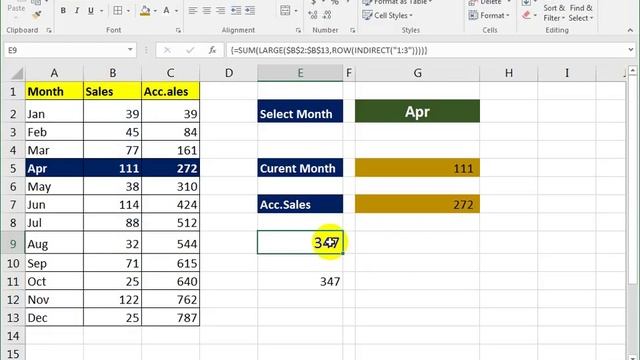Image resolution: width=640 pixels, height=360 pixels.
Task: Toggle Italic formatting in the Font group
Action: tap(77, 11)
